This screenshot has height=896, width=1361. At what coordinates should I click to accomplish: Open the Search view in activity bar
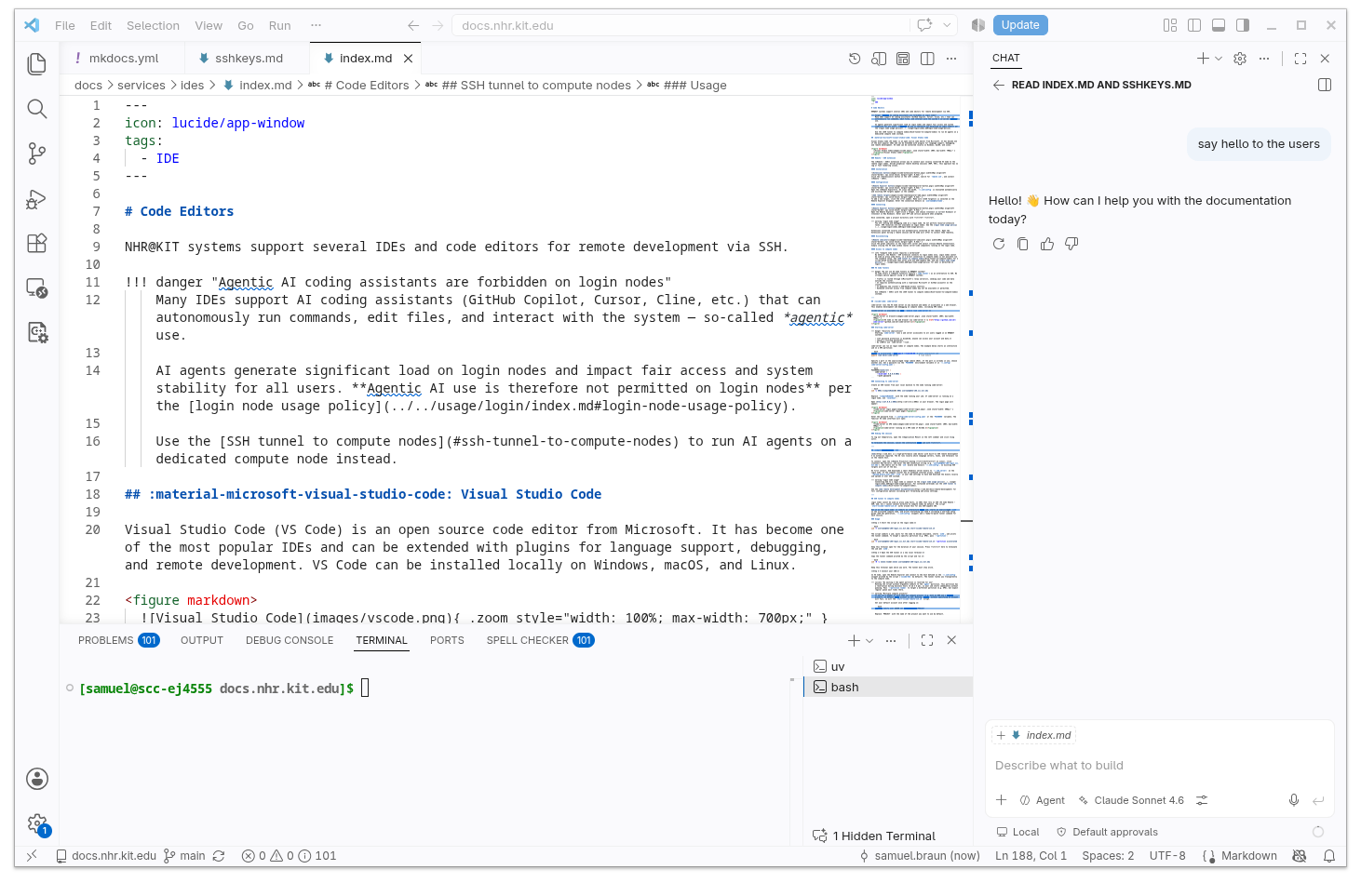(x=37, y=109)
